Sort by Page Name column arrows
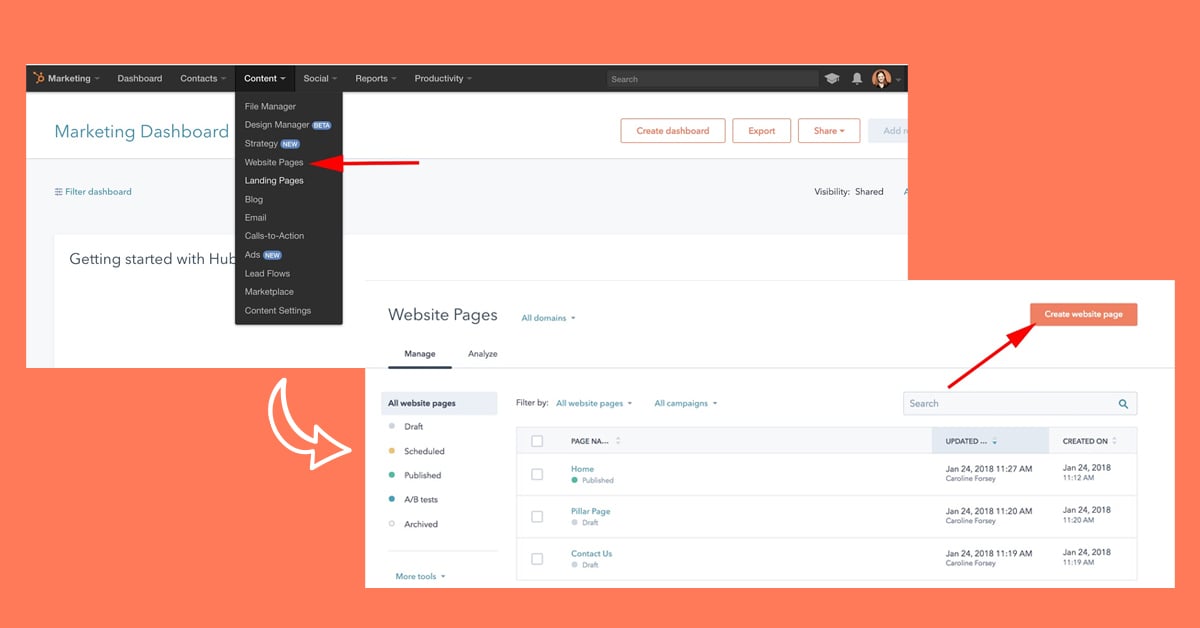Image resolution: width=1200 pixels, height=628 pixels. tap(618, 441)
